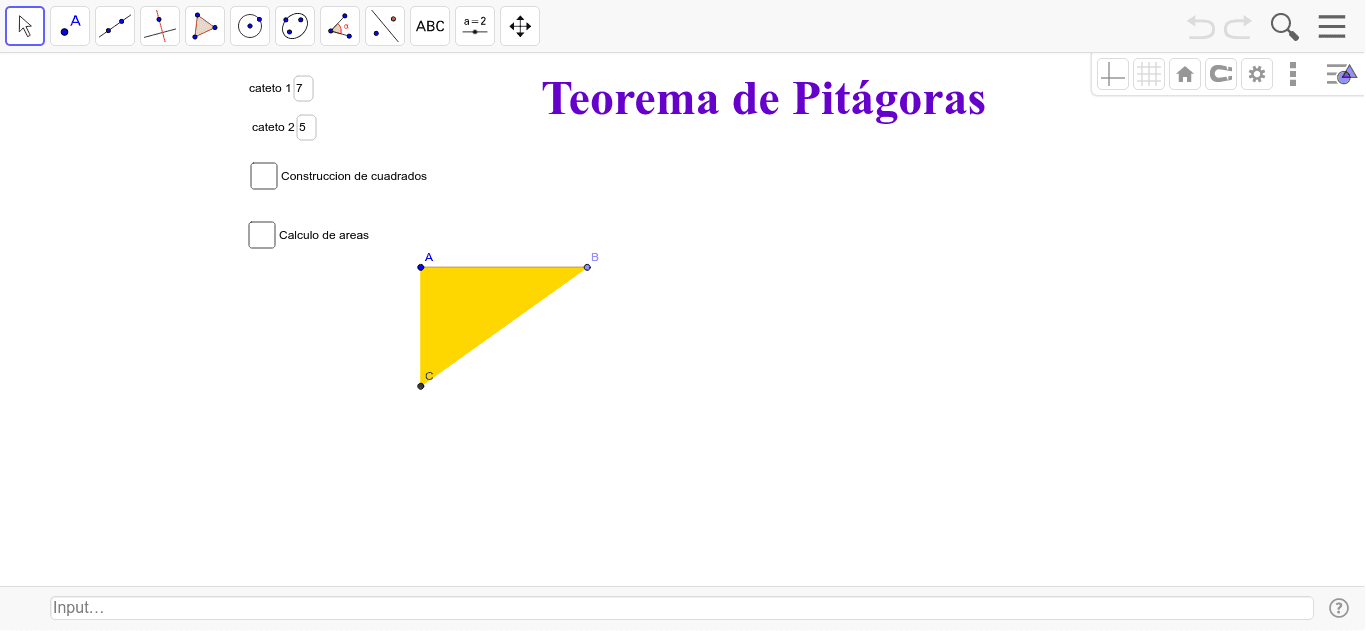Viewport: 1366px width, 631px height.
Task: Select the Angle measurement tool
Action: [x=340, y=26]
